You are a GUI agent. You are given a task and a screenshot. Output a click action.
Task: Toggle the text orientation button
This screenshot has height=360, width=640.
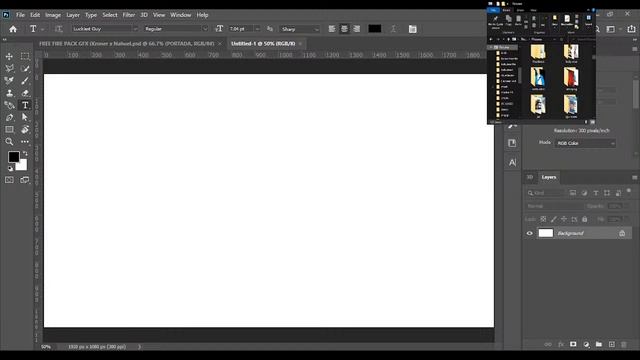[59, 29]
